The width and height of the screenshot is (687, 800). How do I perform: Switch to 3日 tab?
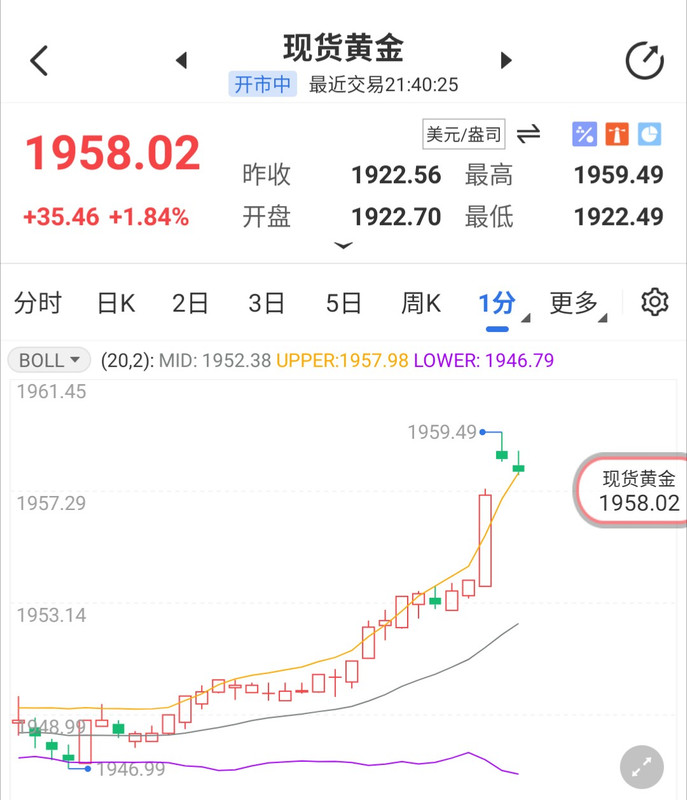coord(266,303)
